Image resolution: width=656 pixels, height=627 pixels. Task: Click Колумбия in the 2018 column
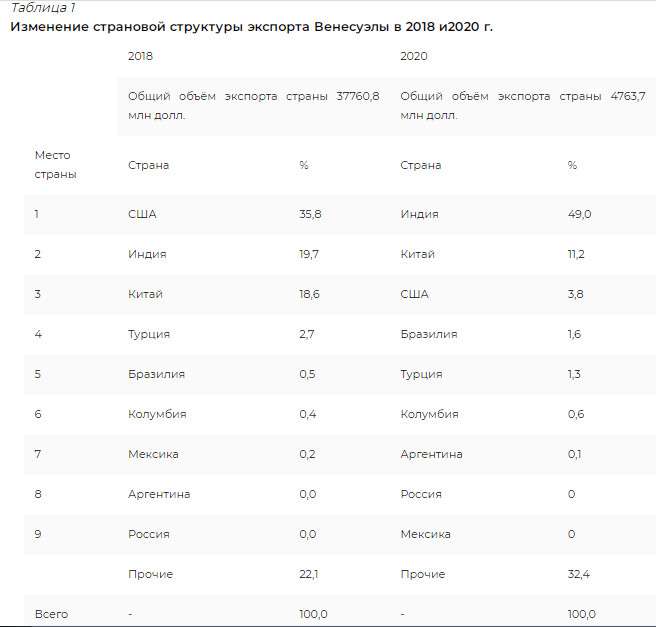click(x=157, y=414)
